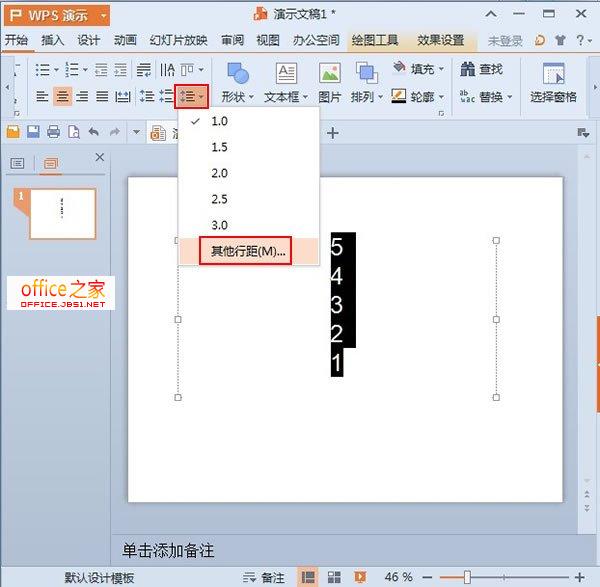Decrease the indent level
The width and height of the screenshot is (600, 587).
pyautogui.click(x=101, y=70)
